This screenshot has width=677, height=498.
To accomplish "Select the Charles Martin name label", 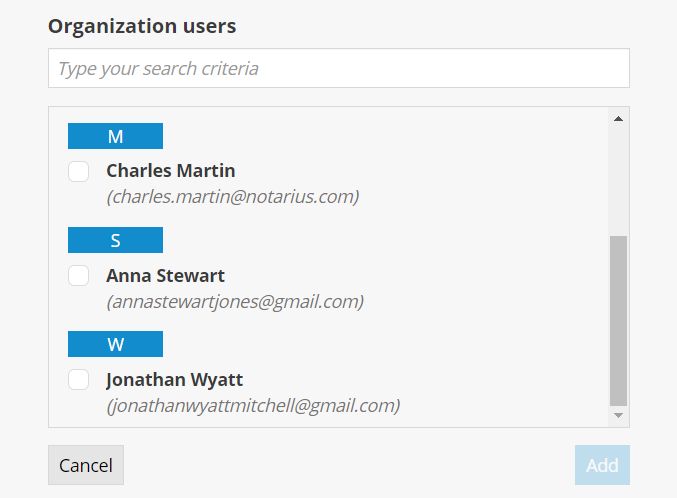I will pos(171,171).
